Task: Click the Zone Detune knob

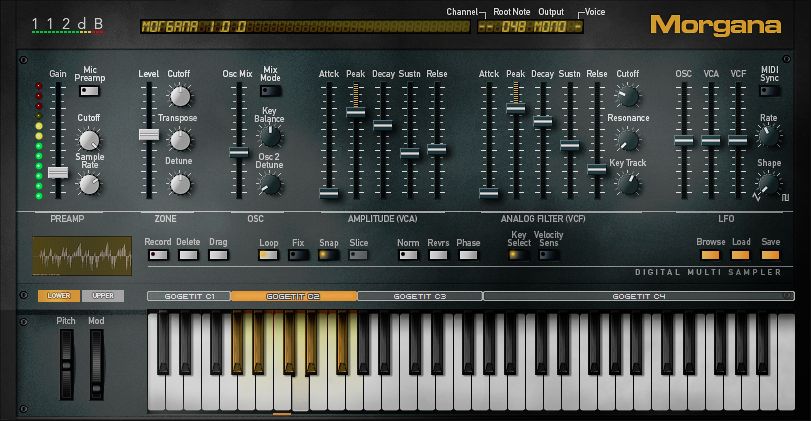Action: click(x=180, y=185)
